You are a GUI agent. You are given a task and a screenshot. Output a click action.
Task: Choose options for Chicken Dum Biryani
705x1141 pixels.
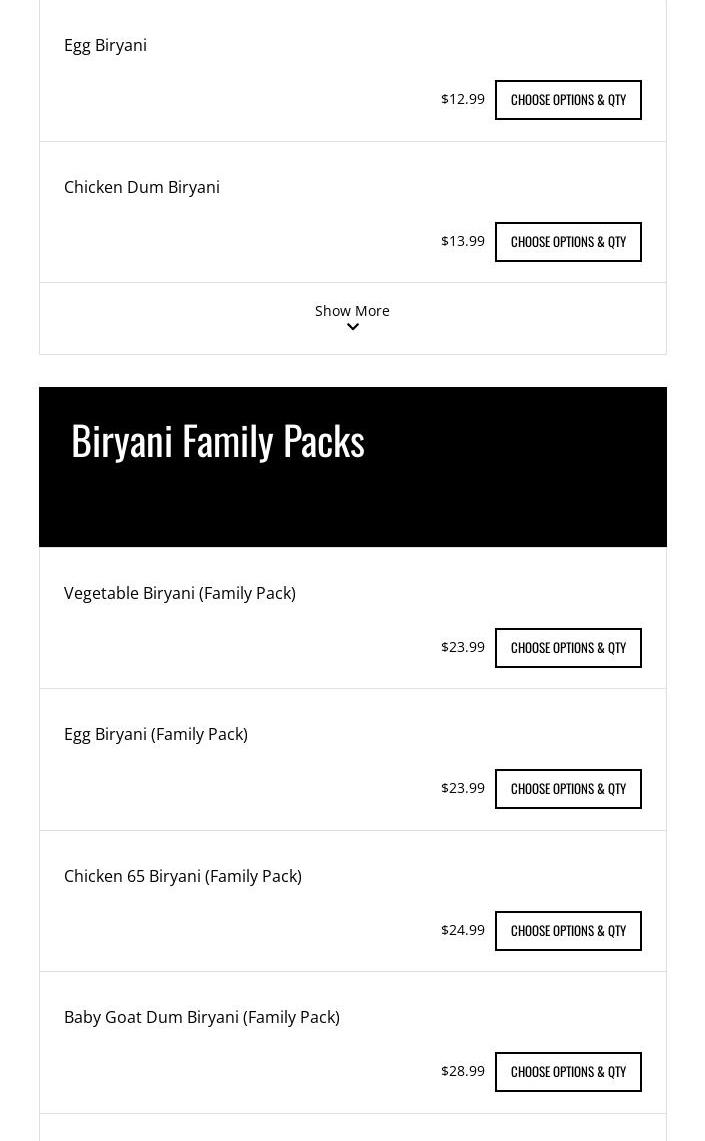(x=568, y=242)
